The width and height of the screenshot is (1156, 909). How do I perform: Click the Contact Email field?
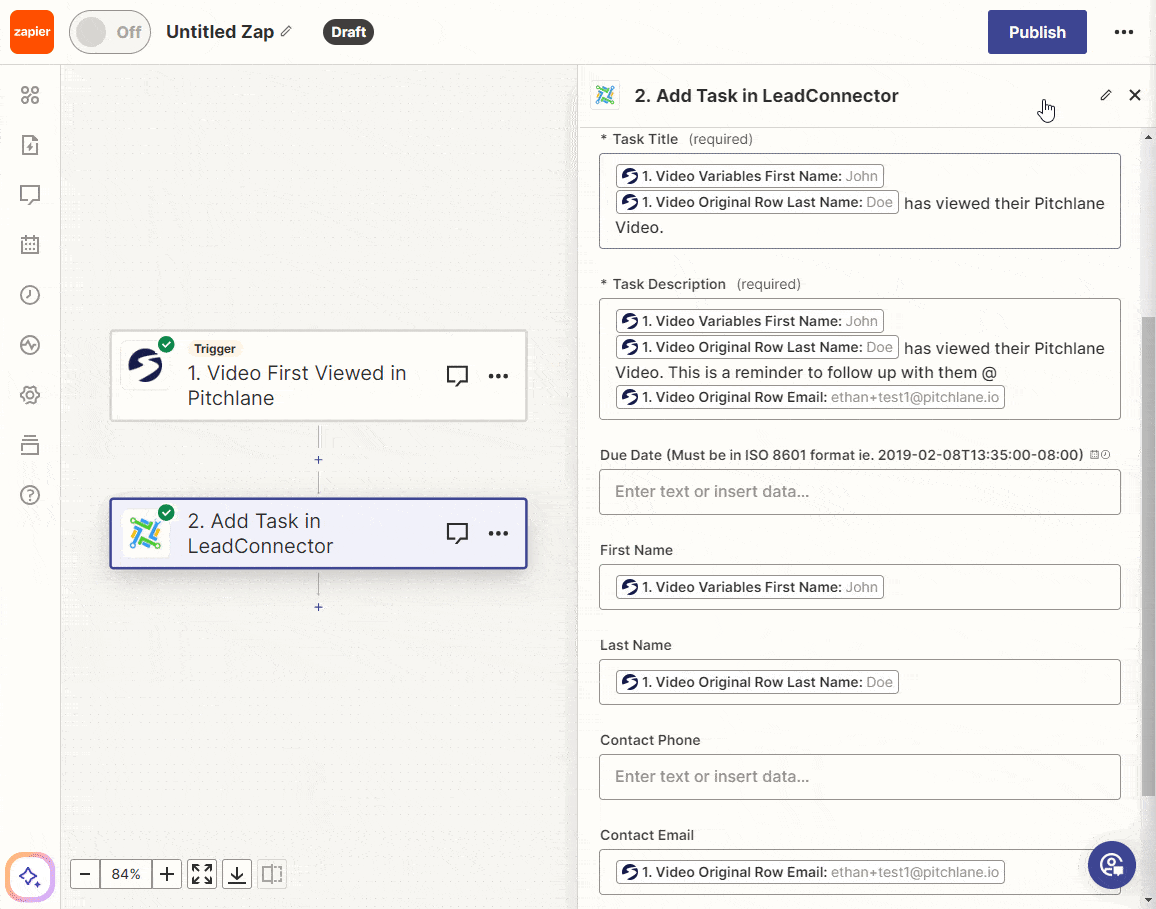click(860, 872)
